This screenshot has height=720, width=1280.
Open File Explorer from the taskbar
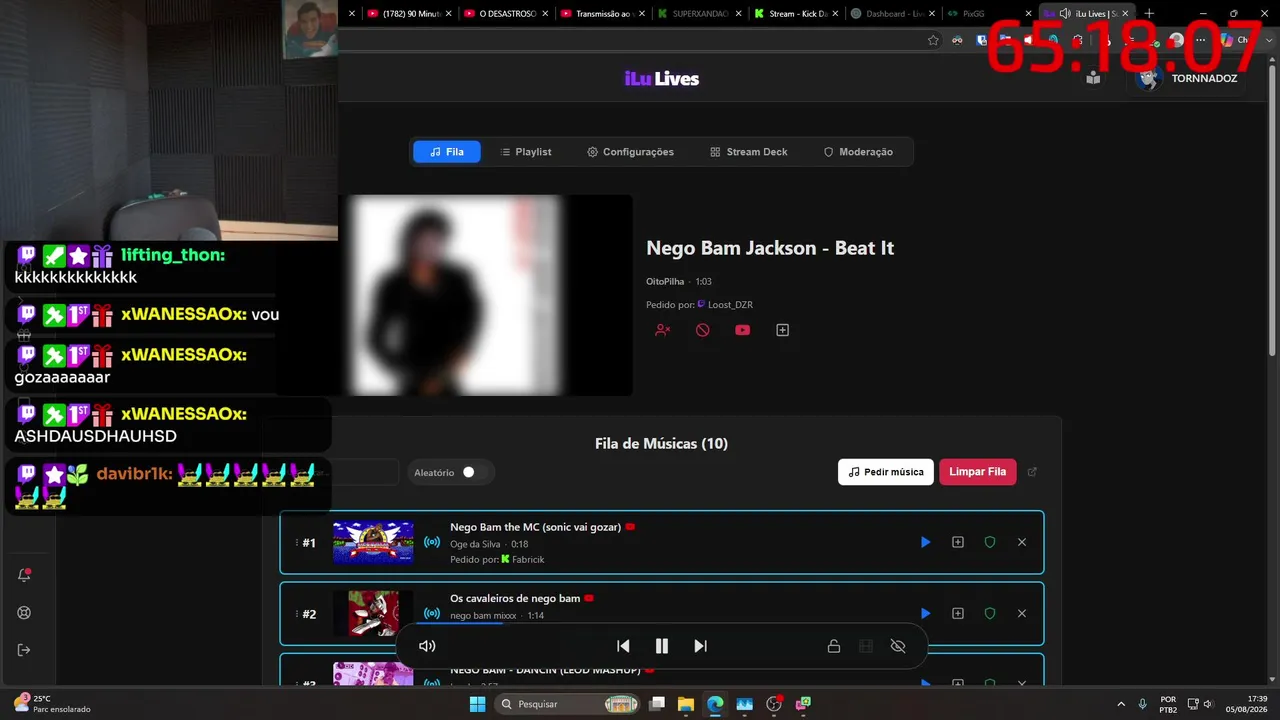(x=686, y=704)
